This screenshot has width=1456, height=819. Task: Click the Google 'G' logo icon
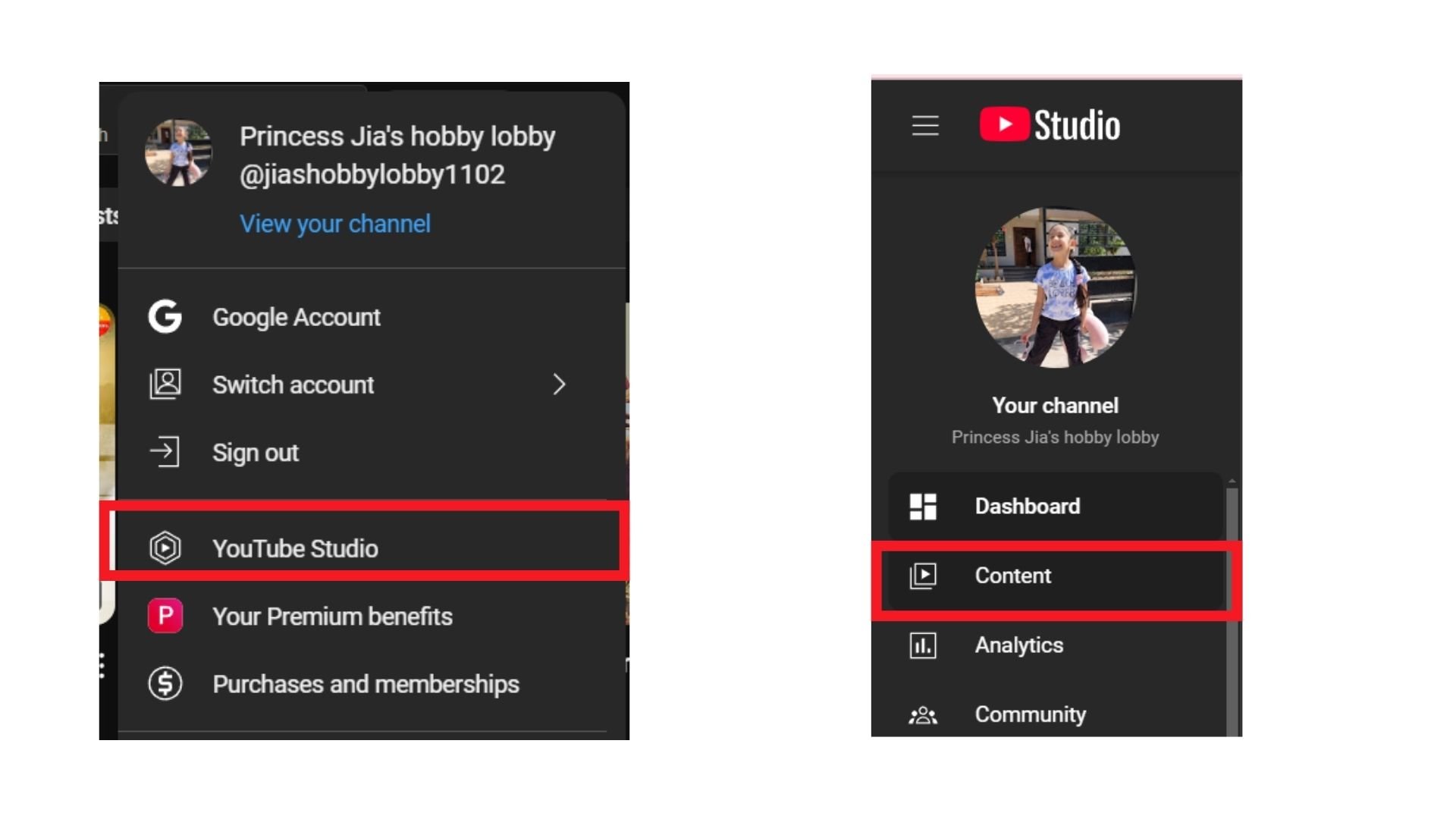165,316
